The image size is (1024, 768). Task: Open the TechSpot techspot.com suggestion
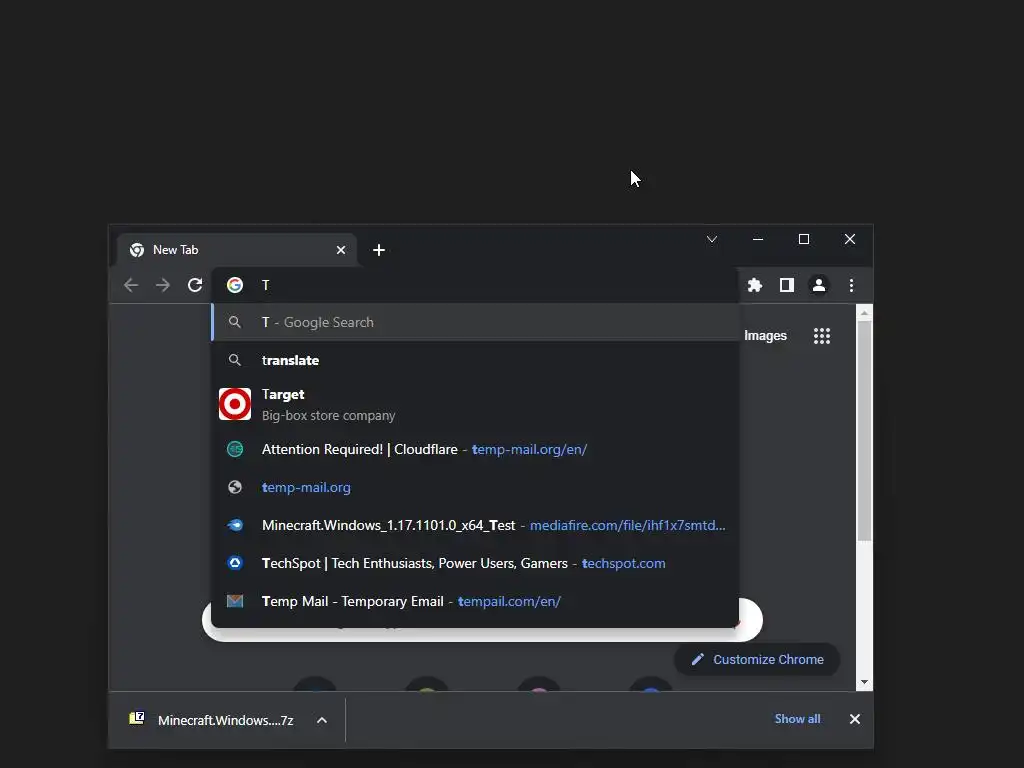[476, 563]
